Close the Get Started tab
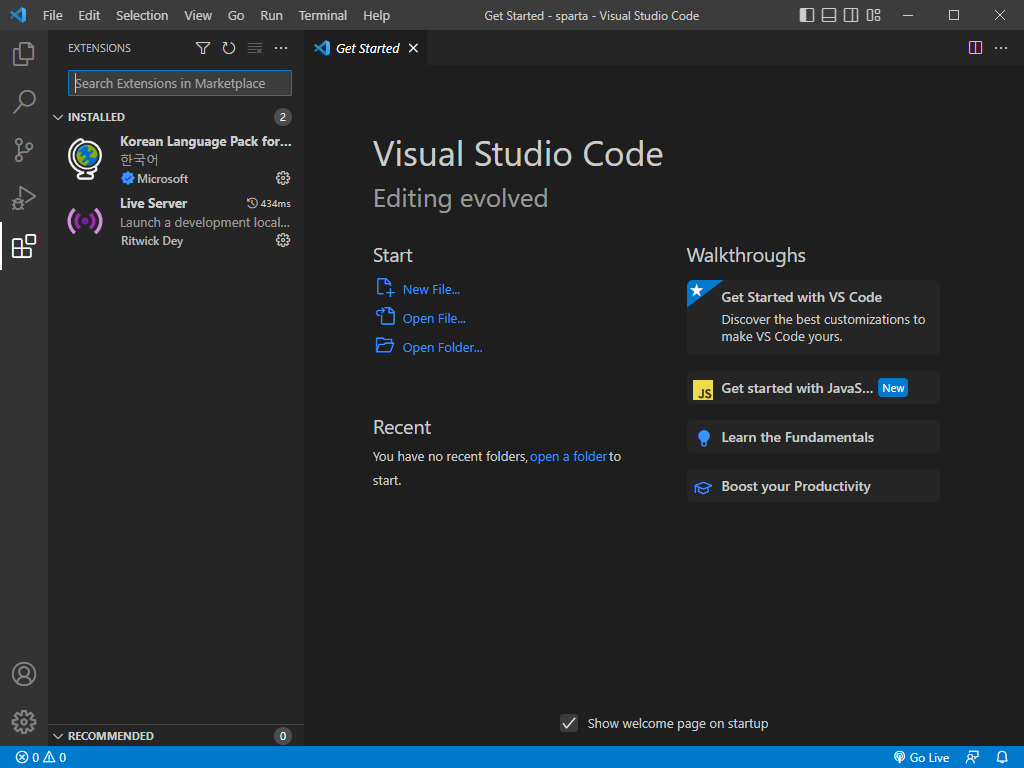This screenshot has width=1024, height=768. 413,48
